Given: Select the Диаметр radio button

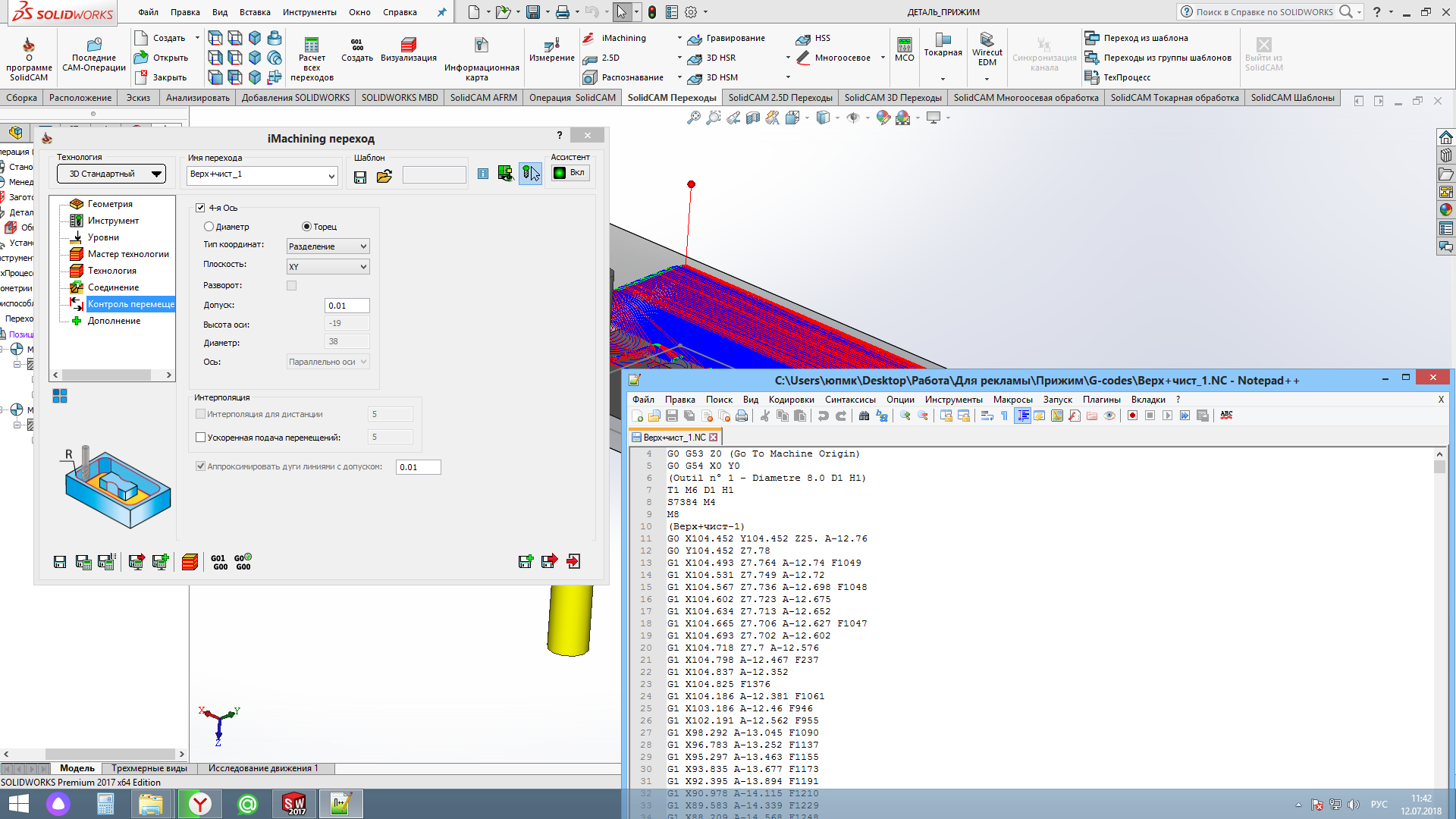Looking at the screenshot, I should (209, 227).
